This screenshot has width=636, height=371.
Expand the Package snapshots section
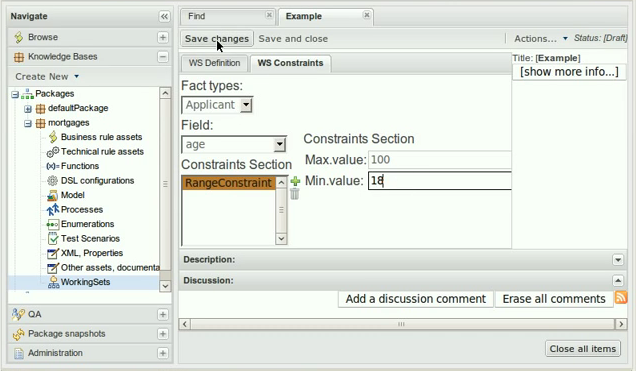(x=163, y=334)
